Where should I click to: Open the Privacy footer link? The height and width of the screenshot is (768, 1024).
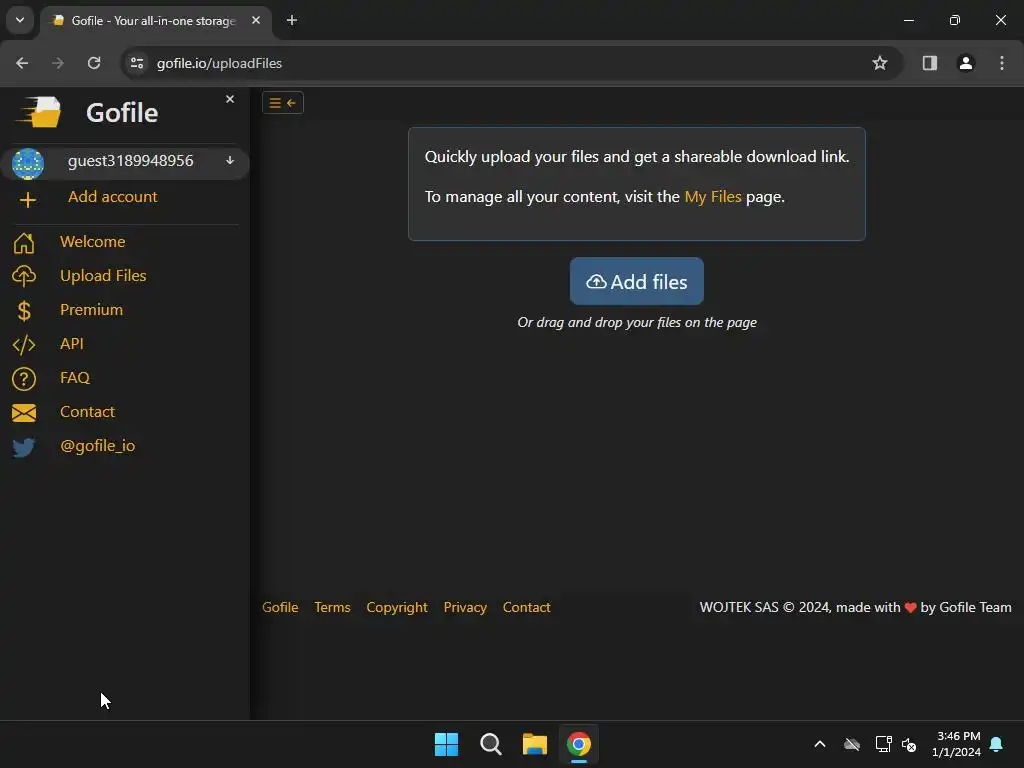point(465,607)
